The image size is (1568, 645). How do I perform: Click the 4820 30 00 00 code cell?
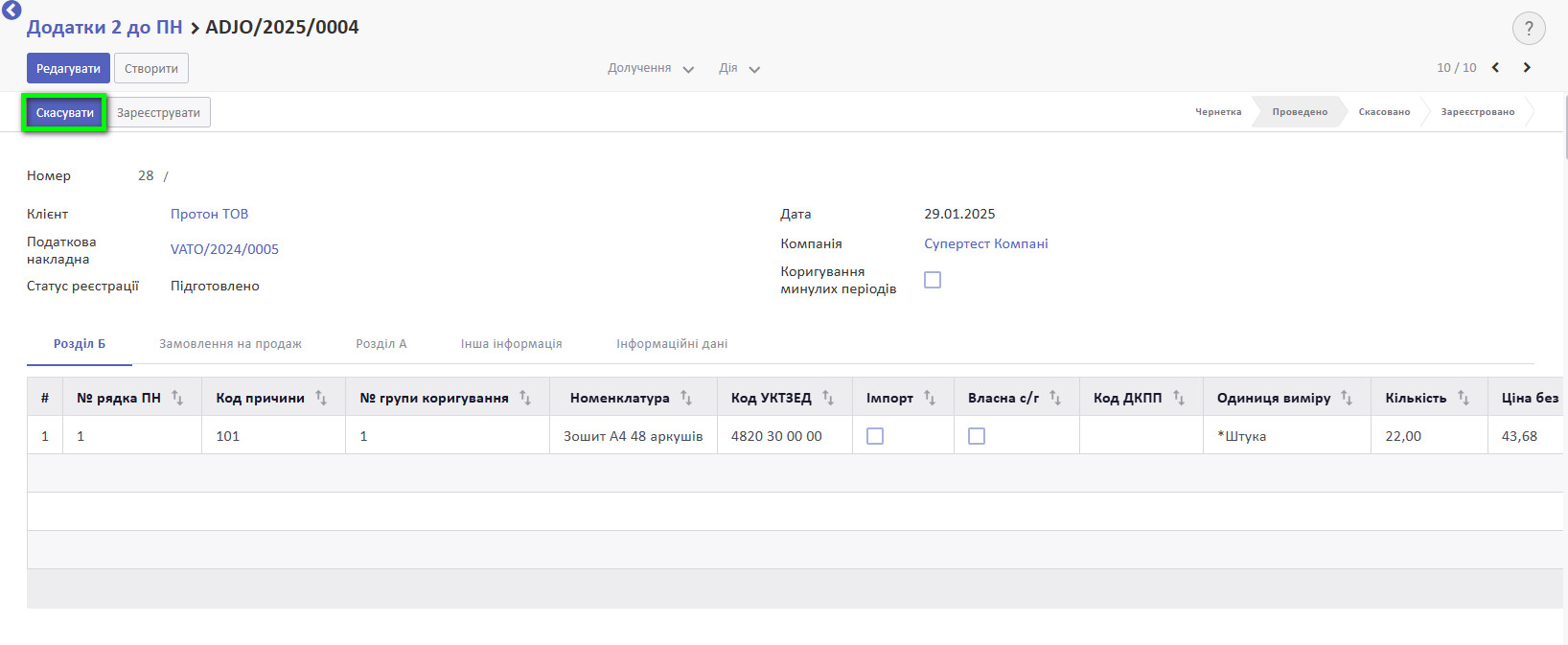point(785,436)
